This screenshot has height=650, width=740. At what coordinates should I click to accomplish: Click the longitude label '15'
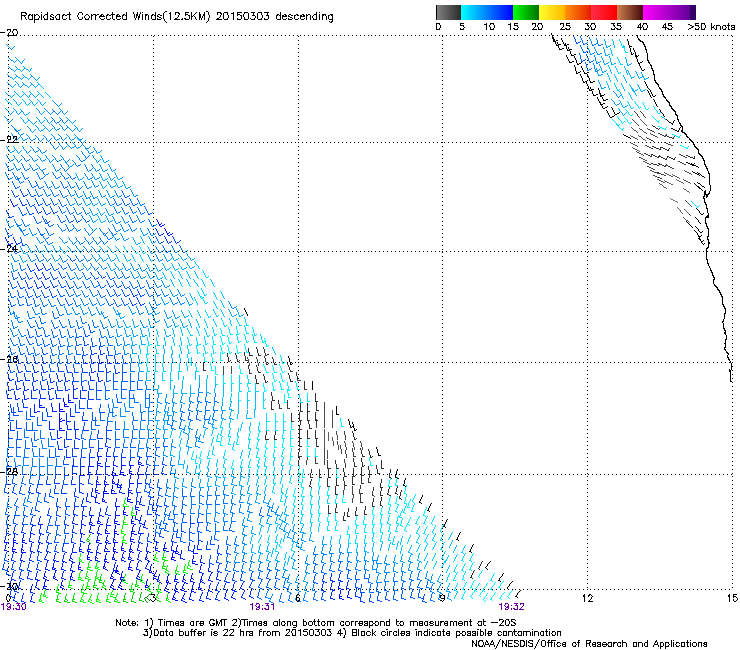tap(732, 598)
